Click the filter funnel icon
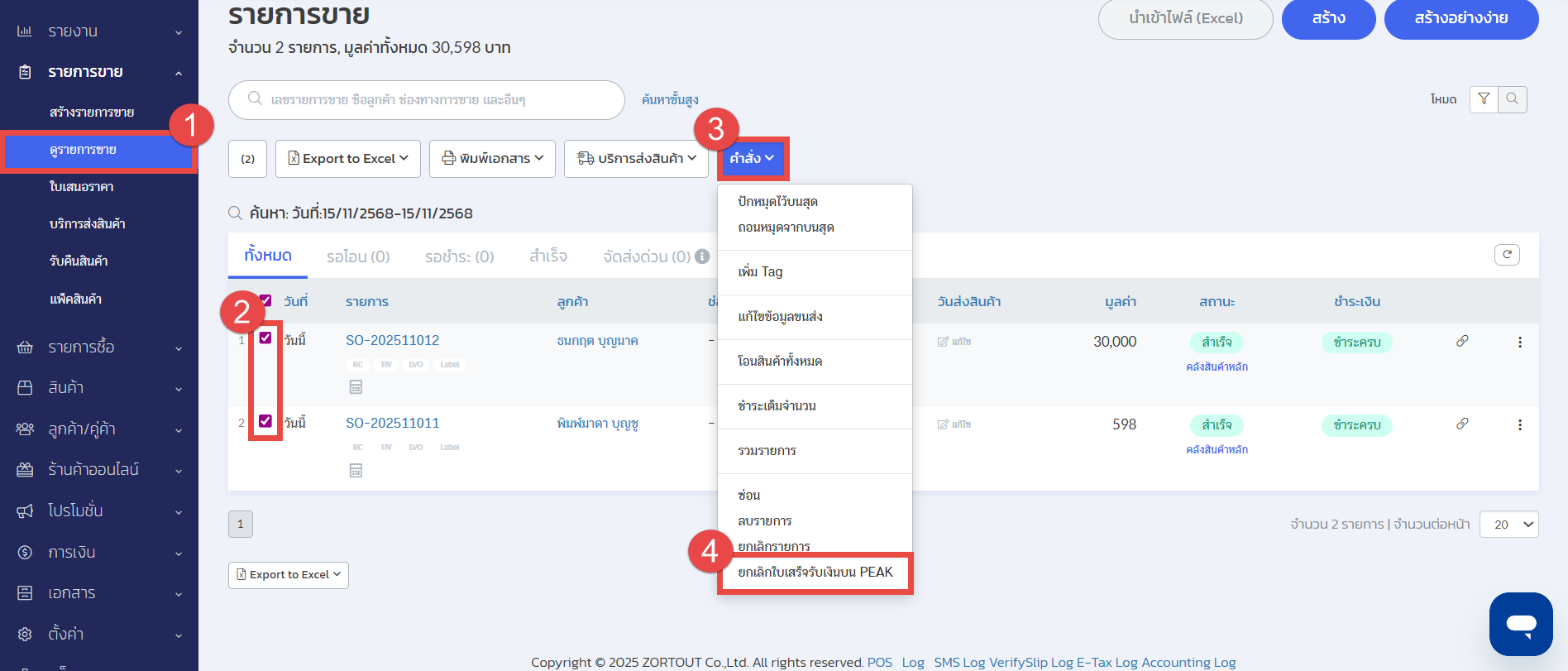Viewport: 1568px width, 671px height. click(x=1484, y=99)
